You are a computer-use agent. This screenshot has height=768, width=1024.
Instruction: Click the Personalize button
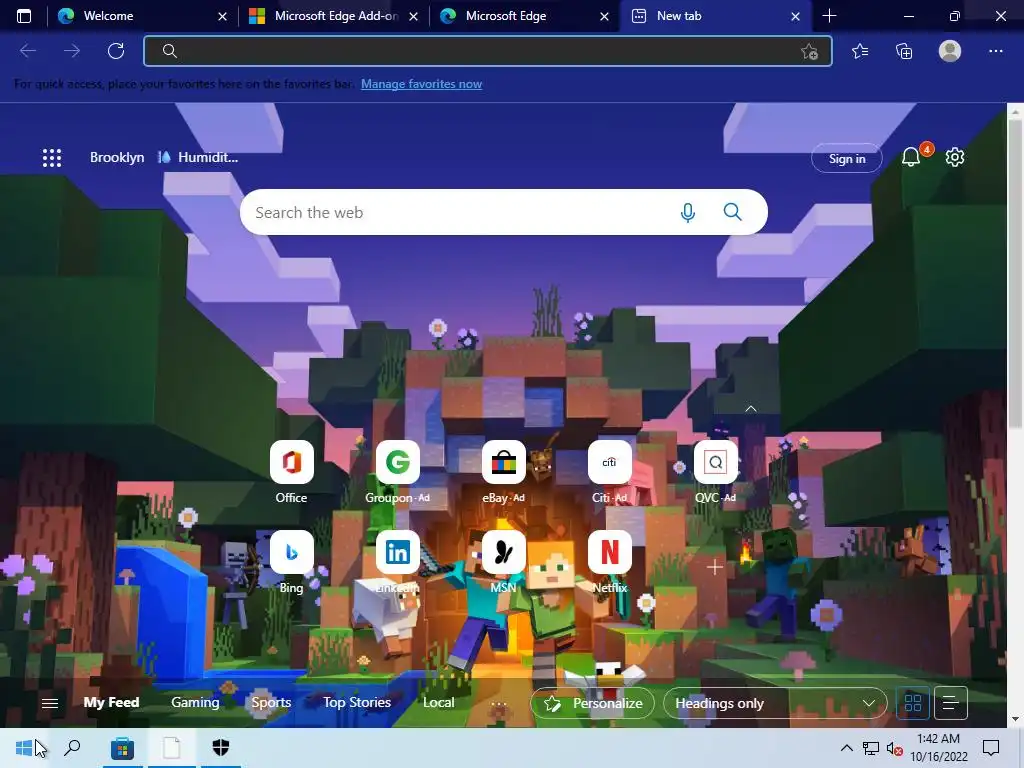tap(593, 703)
